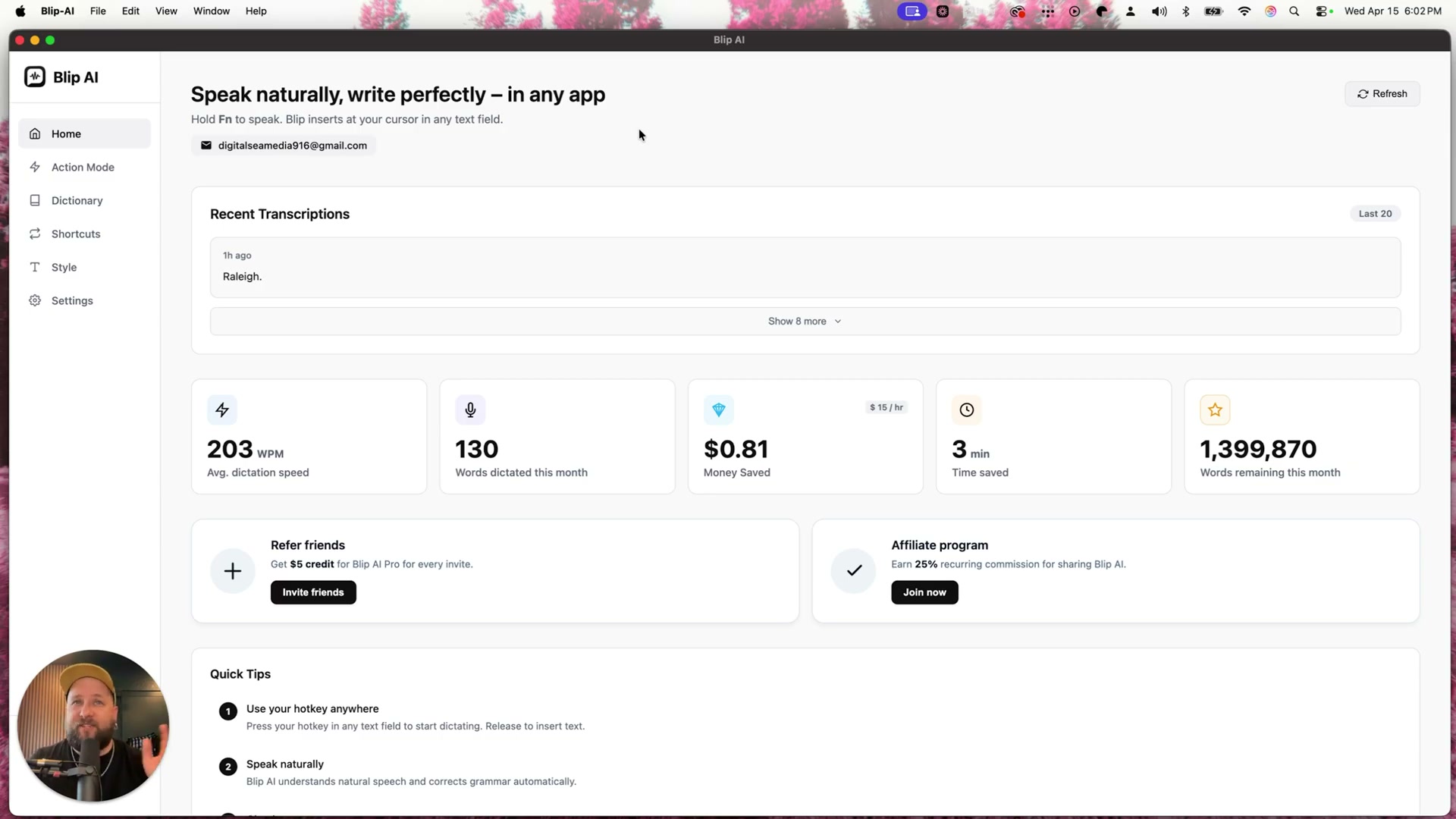Screen dimensions: 1456x819
Task: Open the $15 / hr rate selector
Action: coord(886,407)
